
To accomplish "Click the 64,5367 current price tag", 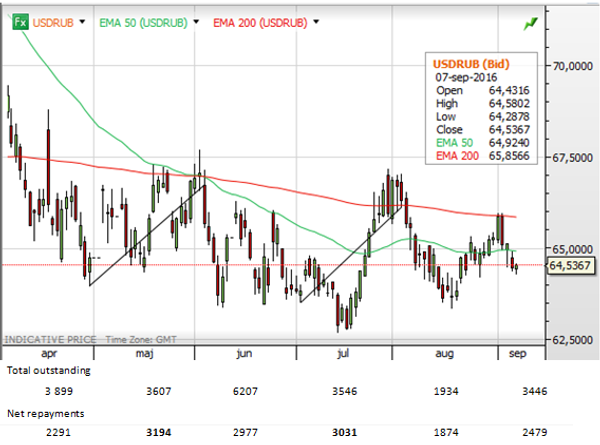I will click(570, 265).
